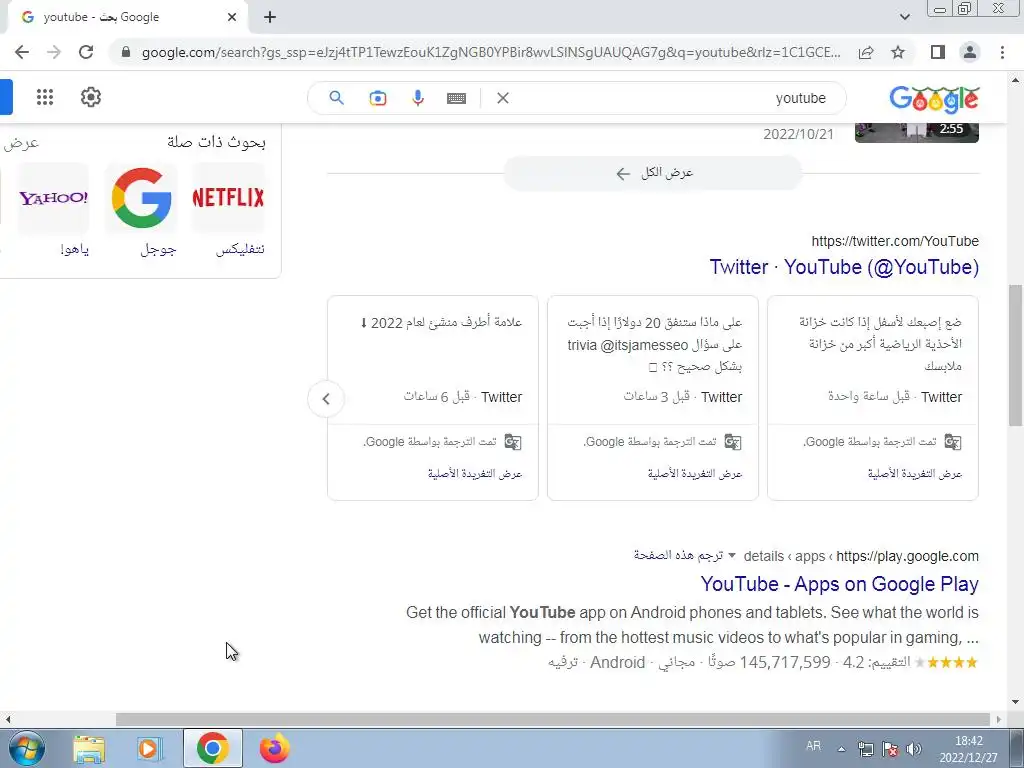Click the play.google.com URL breadcrumb
Viewport: 1024px width, 768px height.
click(861, 556)
